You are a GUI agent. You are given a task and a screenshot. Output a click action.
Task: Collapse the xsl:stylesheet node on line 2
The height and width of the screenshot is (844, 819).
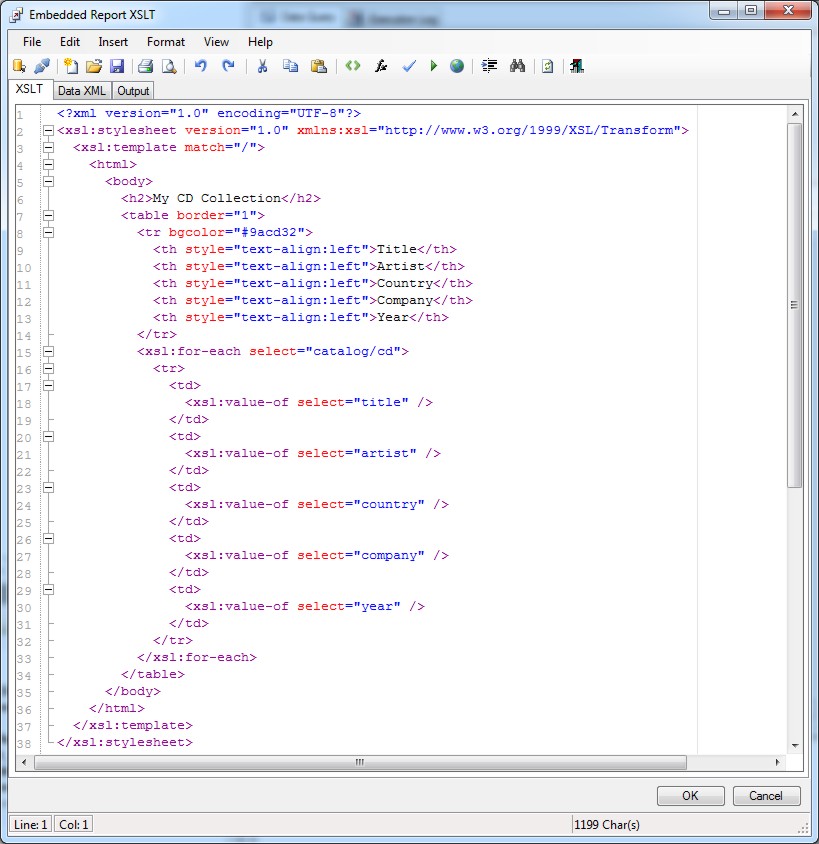click(x=48, y=131)
